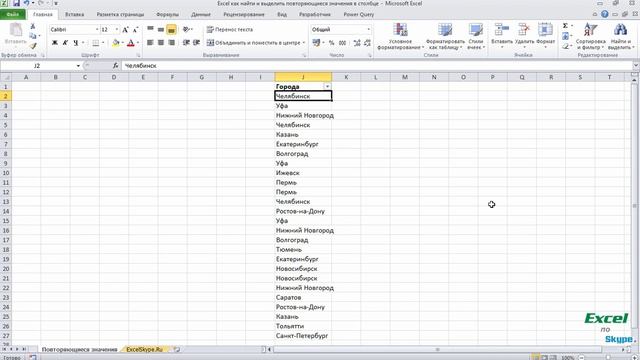Open the filter dropdown in Города header
The image size is (640, 360).
point(327,87)
